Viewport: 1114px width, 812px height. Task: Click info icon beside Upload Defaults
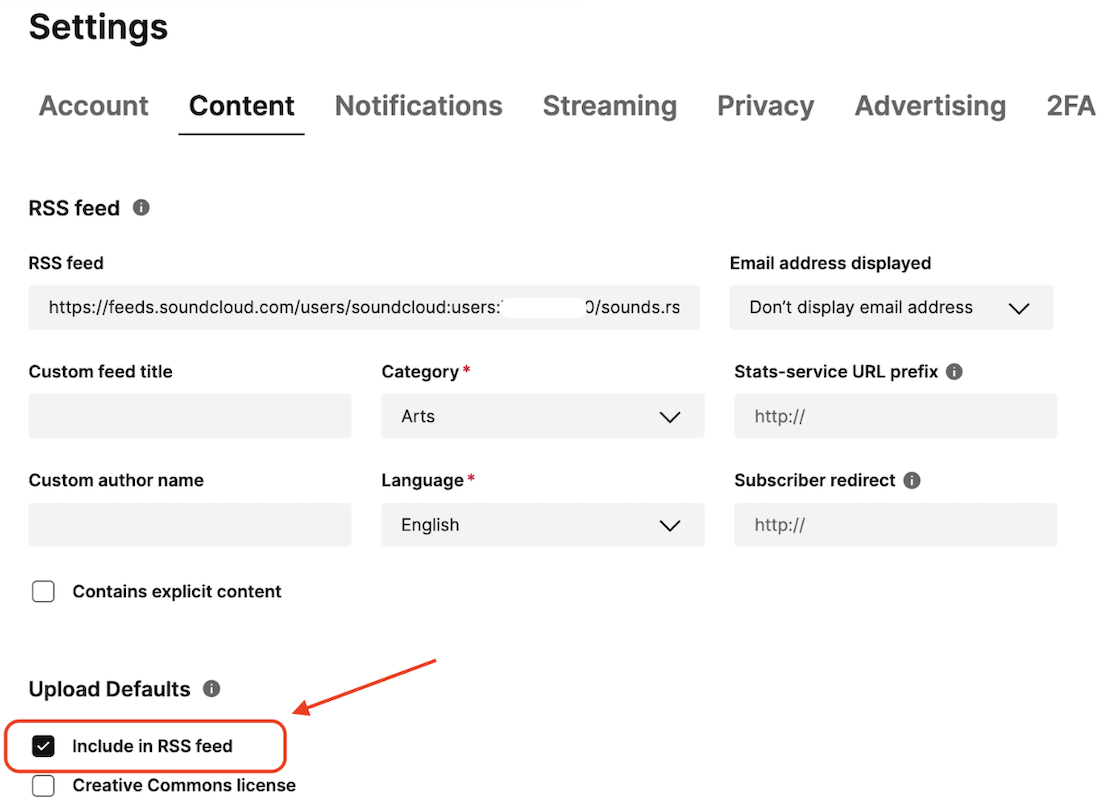point(211,689)
